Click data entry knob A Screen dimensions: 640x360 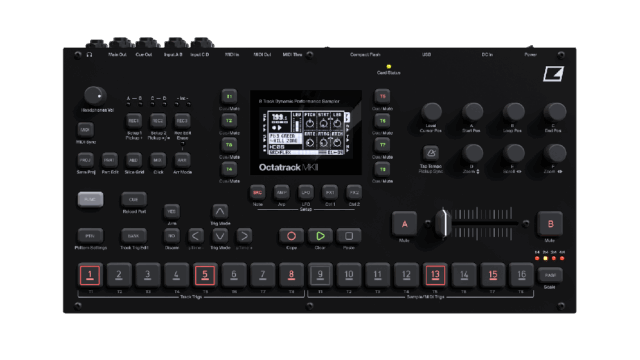tap(472, 112)
